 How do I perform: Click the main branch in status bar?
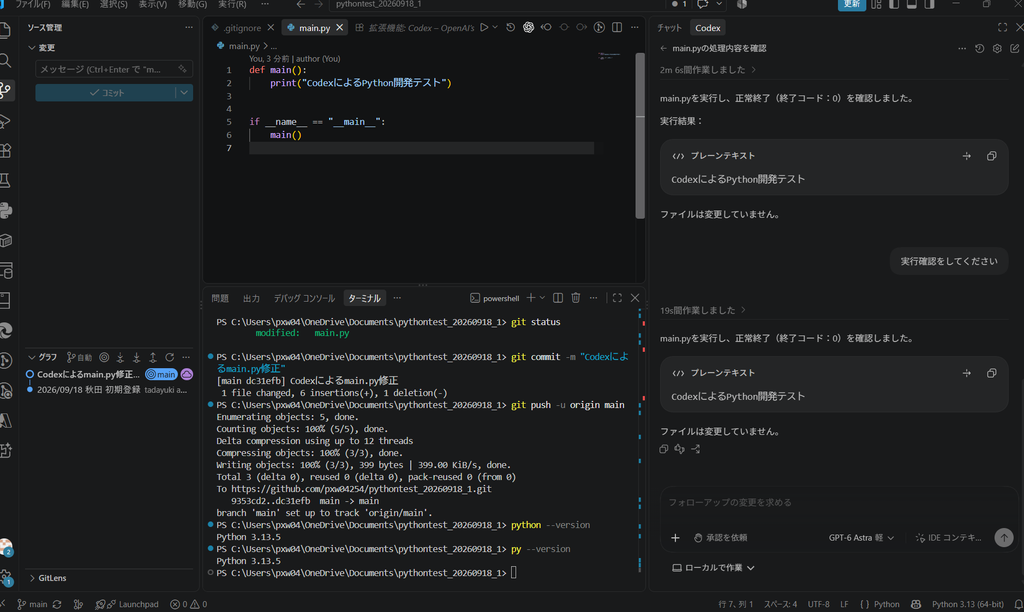pos(32,604)
